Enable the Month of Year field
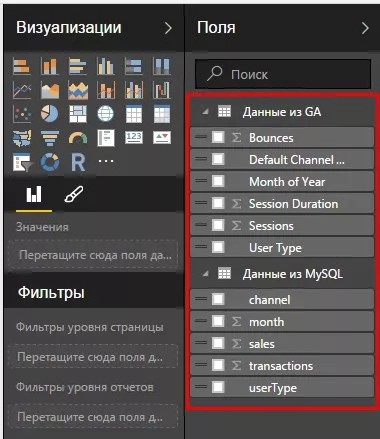This screenshot has height=439, width=380. pyautogui.click(x=218, y=181)
